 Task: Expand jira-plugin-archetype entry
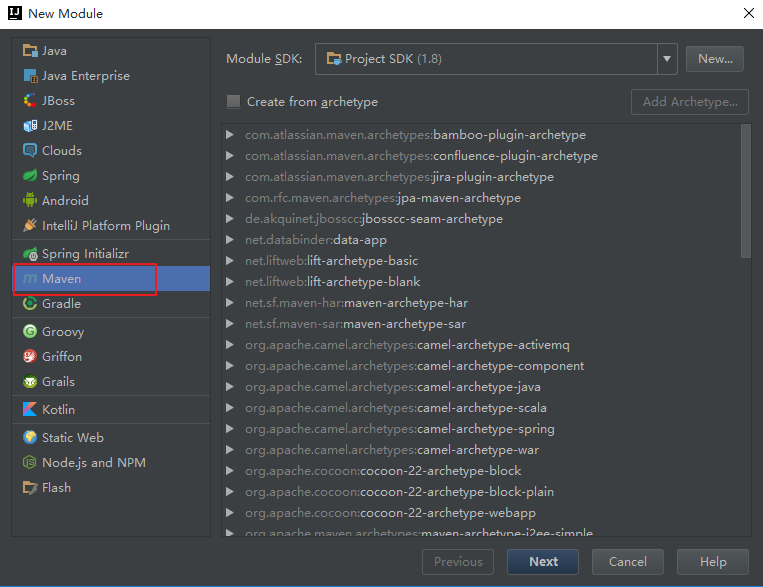pyautogui.click(x=230, y=177)
